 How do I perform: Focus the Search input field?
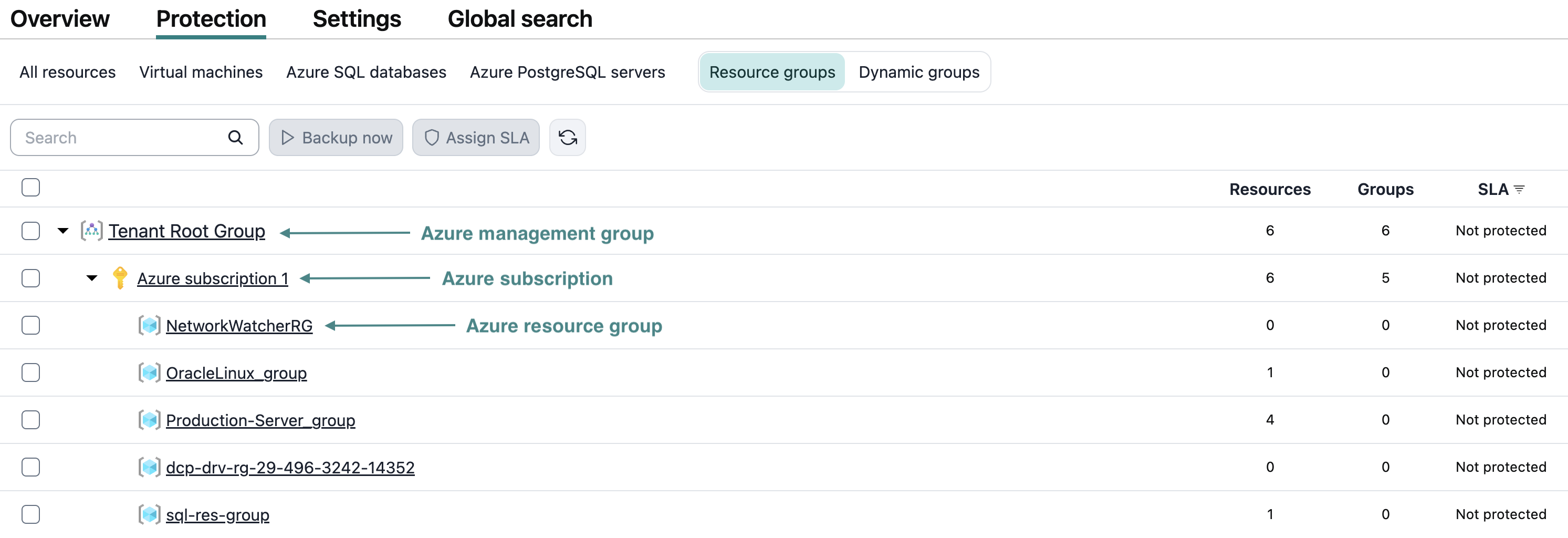pyautogui.click(x=134, y=138)
